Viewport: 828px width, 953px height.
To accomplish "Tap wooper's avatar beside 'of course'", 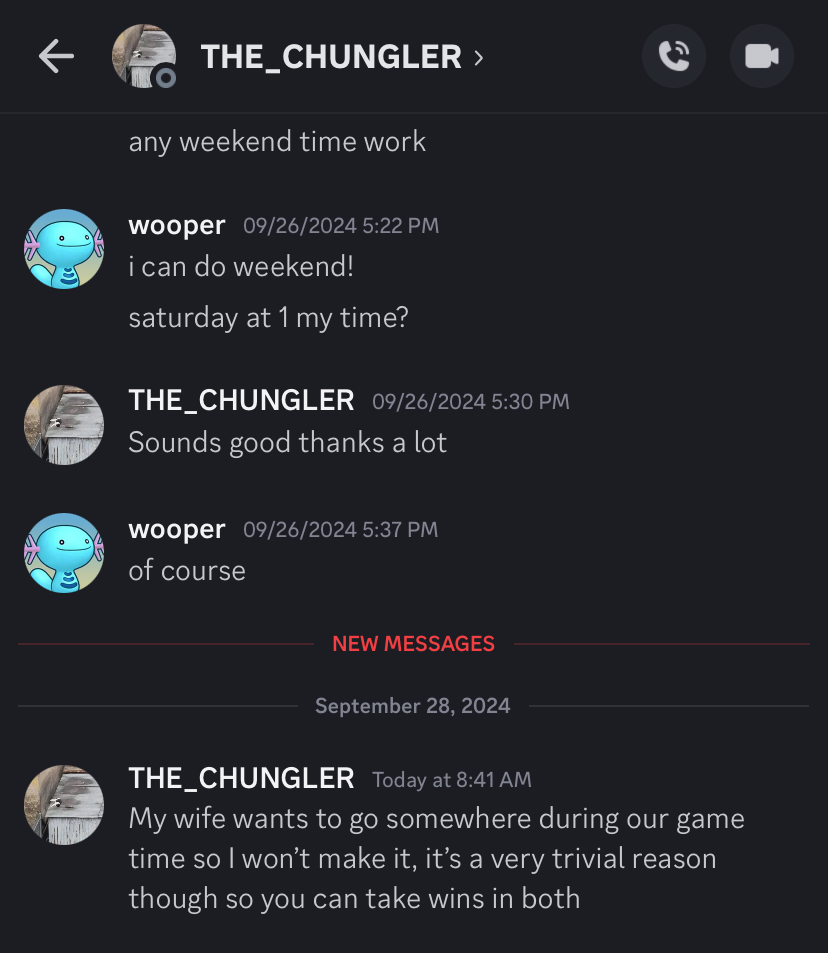I will point(64,552).
